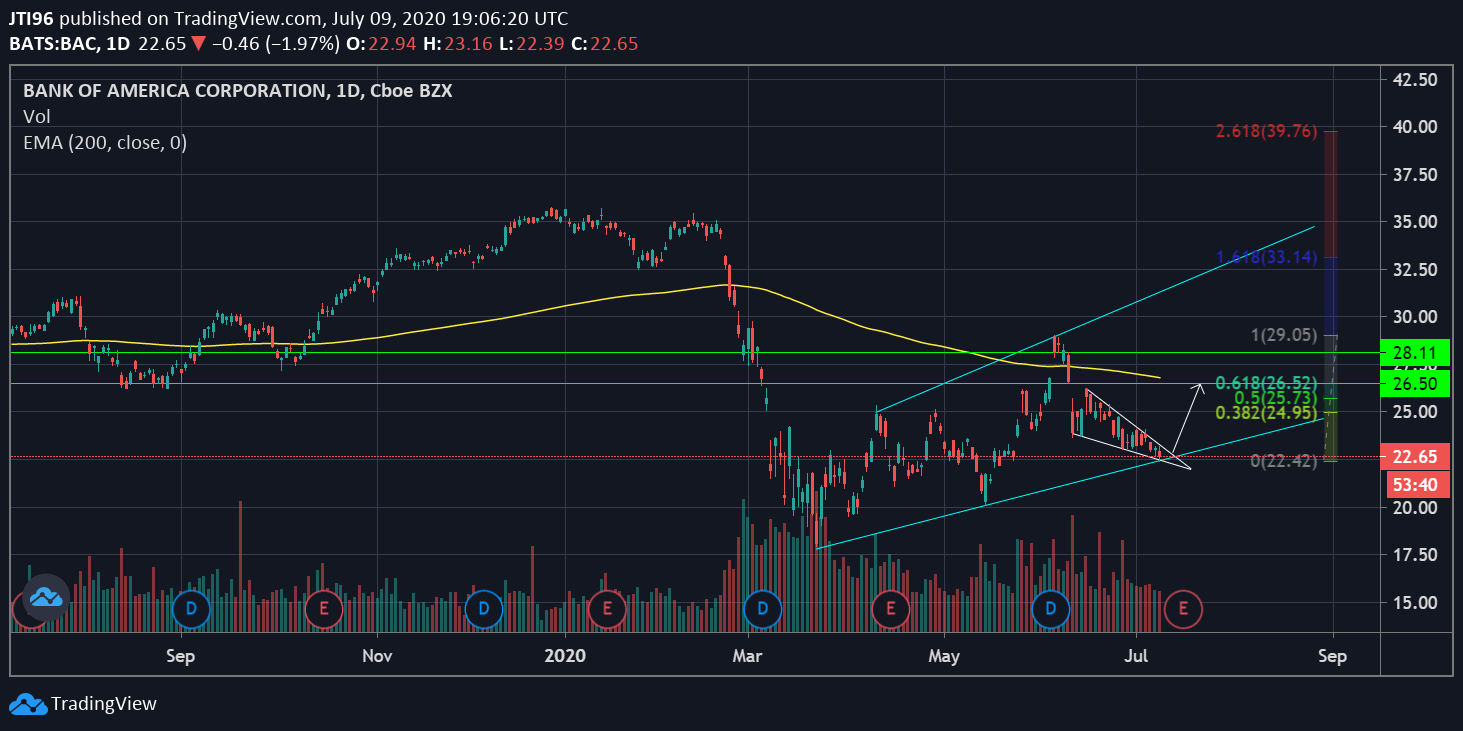Screen dimensions: 1463x731
Task: Click the Mar label on time axis
Action: coord(747,656)
